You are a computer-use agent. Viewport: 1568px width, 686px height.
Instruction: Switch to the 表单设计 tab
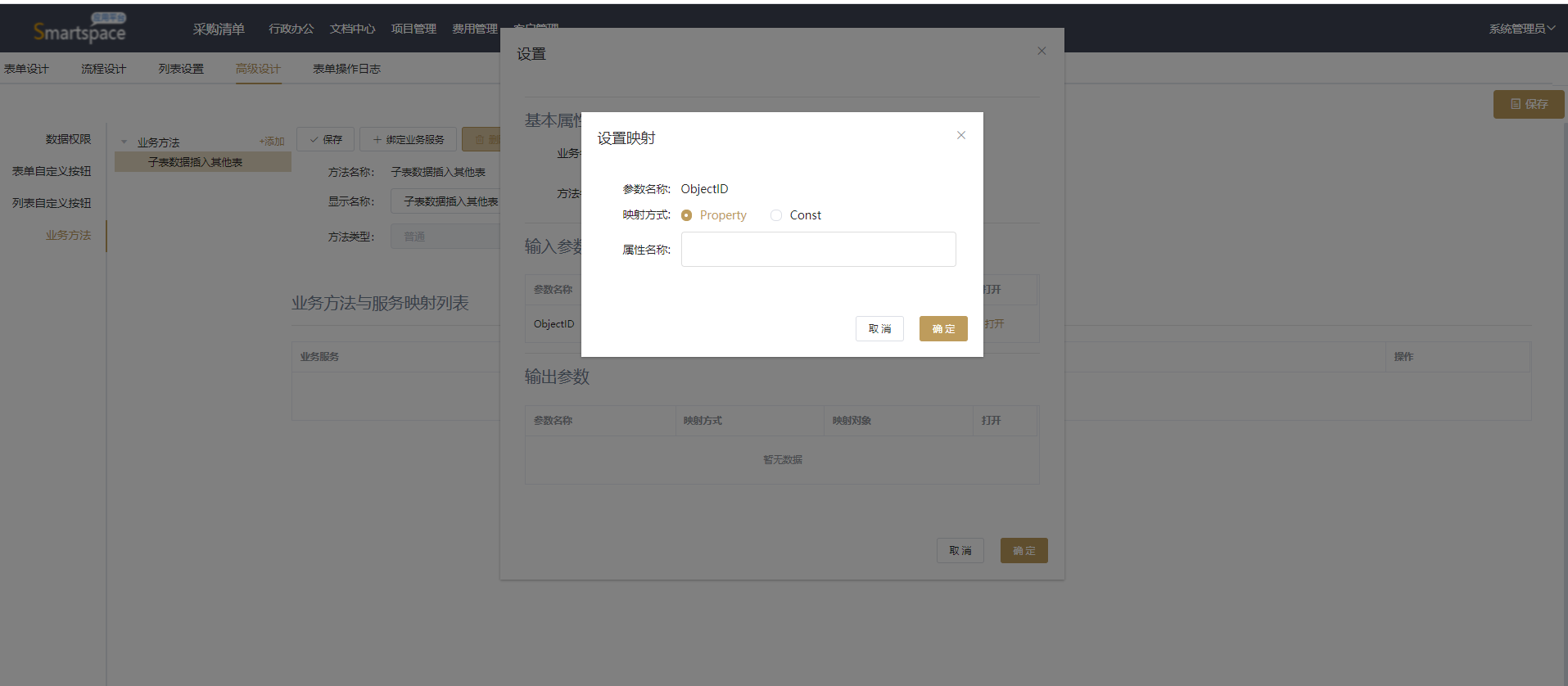coord(26,69)
